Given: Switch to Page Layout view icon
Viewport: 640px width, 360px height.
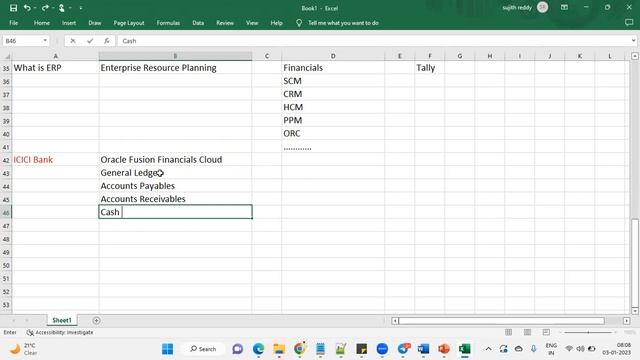Looking at the screenshot, I should pos(527,332).
